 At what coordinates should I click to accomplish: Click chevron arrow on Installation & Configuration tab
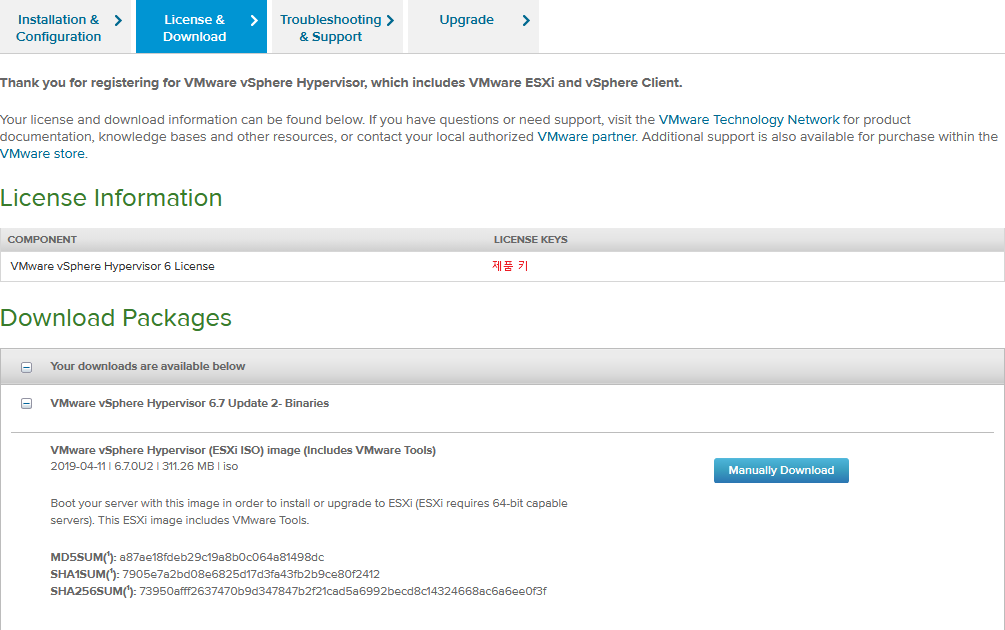[118, 21]
